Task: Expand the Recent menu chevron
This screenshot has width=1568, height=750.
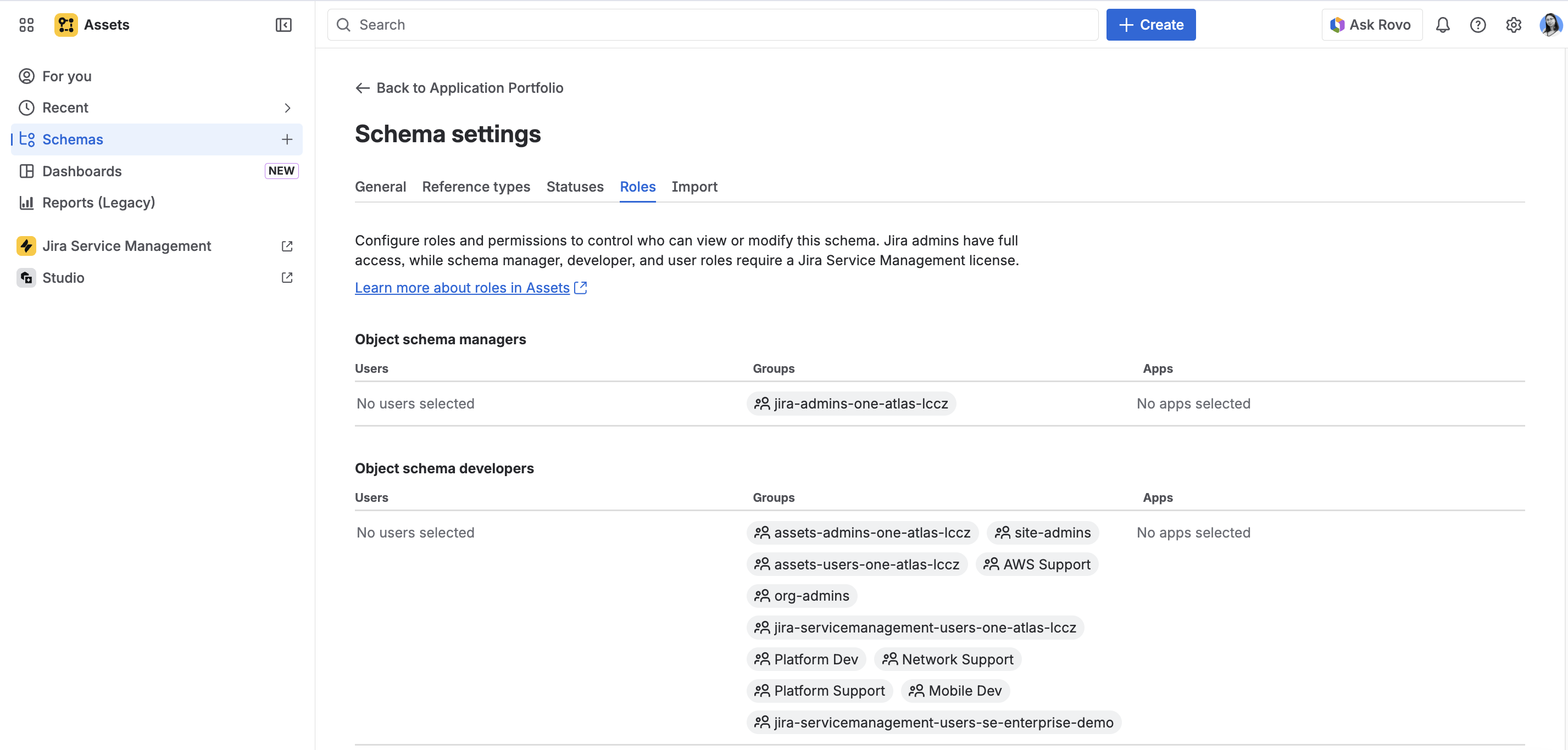Action: [287, 108]
